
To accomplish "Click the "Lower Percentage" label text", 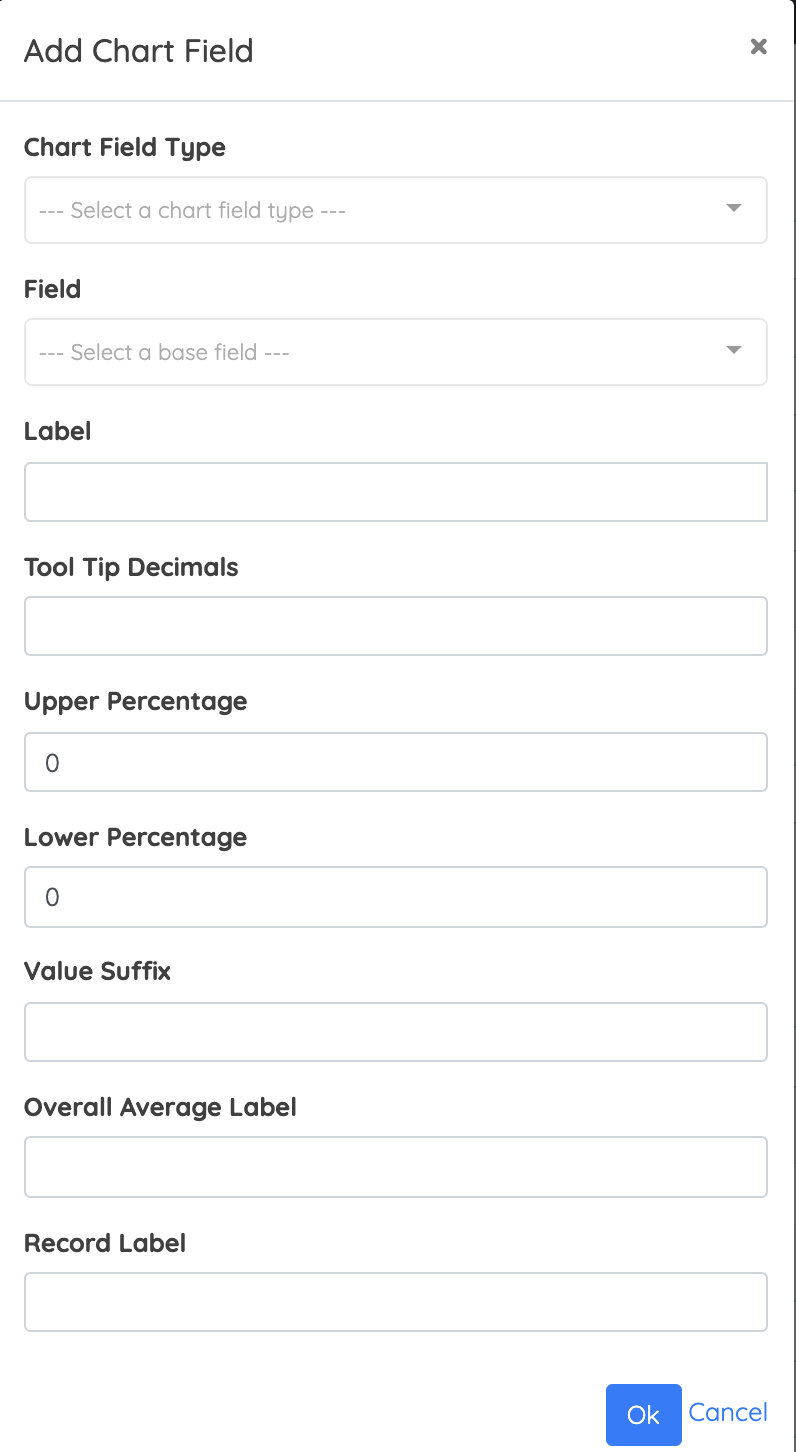I will click(136, 837).
